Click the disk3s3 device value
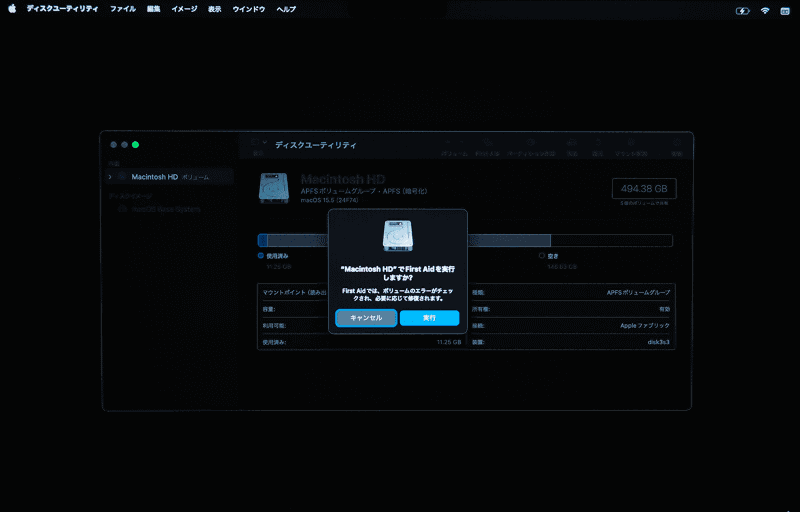The image size is (800, 512). point(658,342)
